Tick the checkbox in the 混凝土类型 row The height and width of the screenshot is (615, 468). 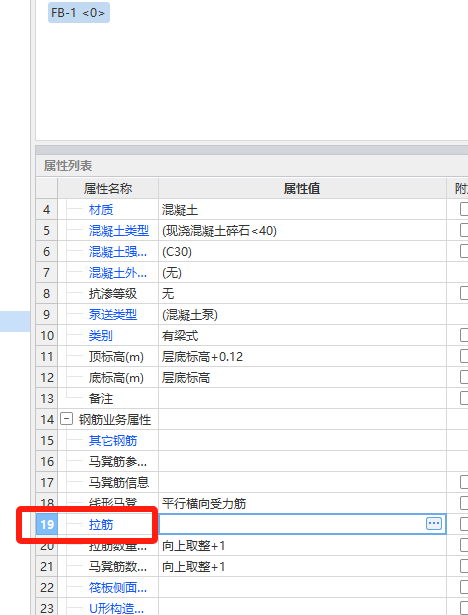coord(464,230)
